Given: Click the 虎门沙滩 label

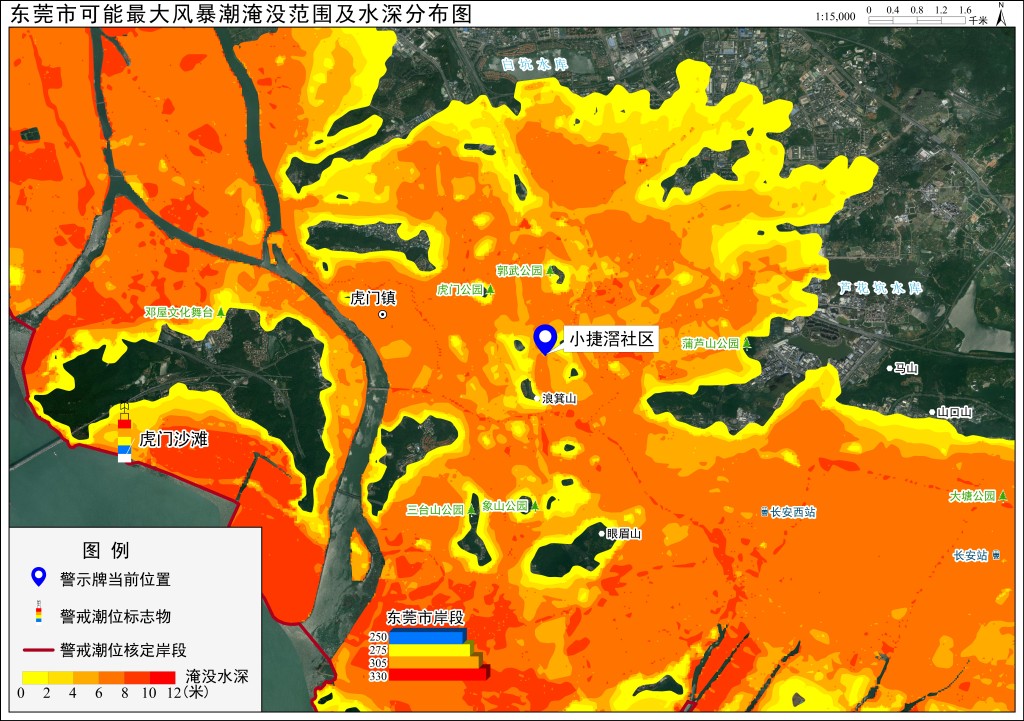Looking at the screenshot, I should [174, 439].
